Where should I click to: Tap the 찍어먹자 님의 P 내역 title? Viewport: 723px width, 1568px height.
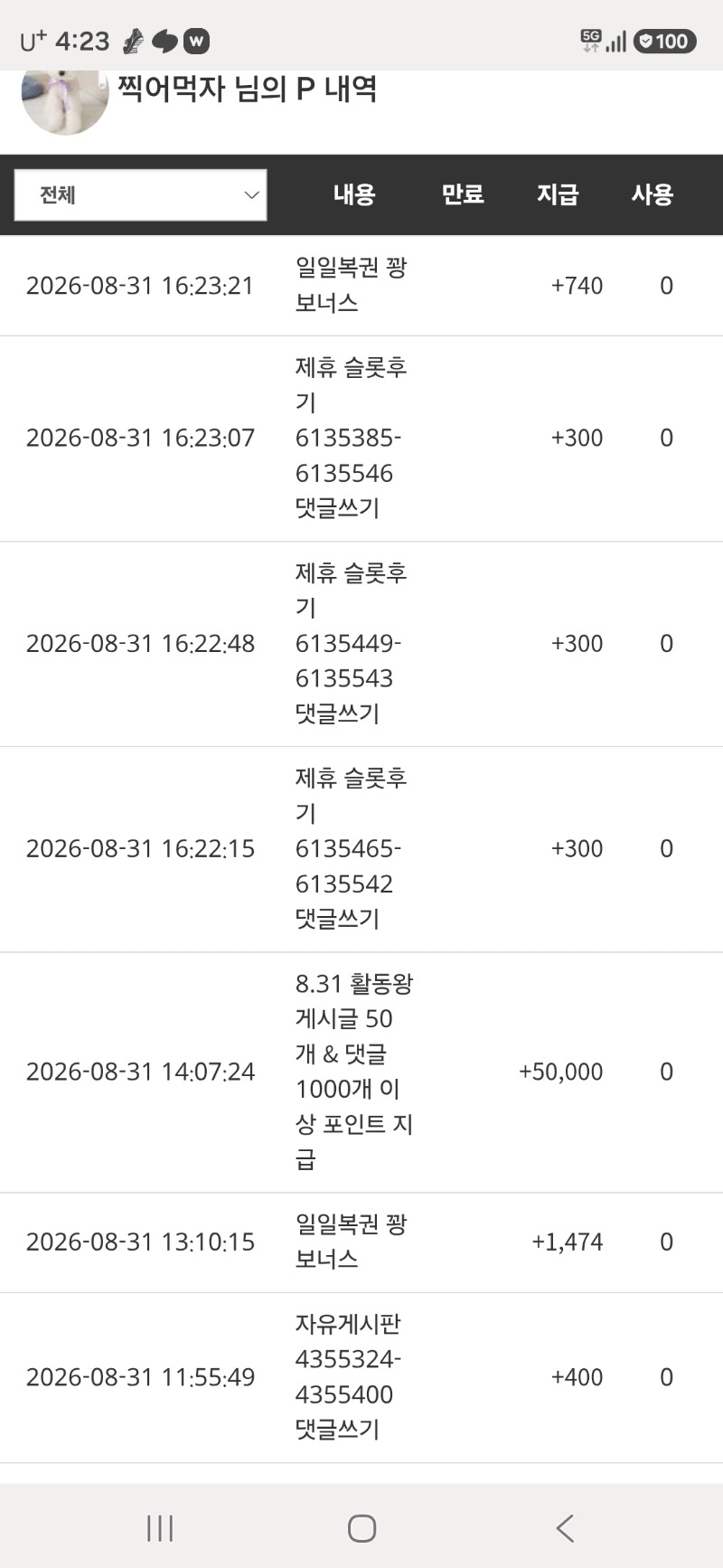247,89
